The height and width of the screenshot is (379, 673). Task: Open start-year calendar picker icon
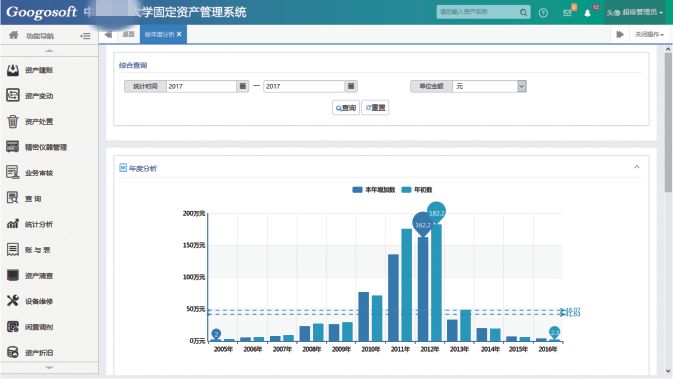(243, 86)
